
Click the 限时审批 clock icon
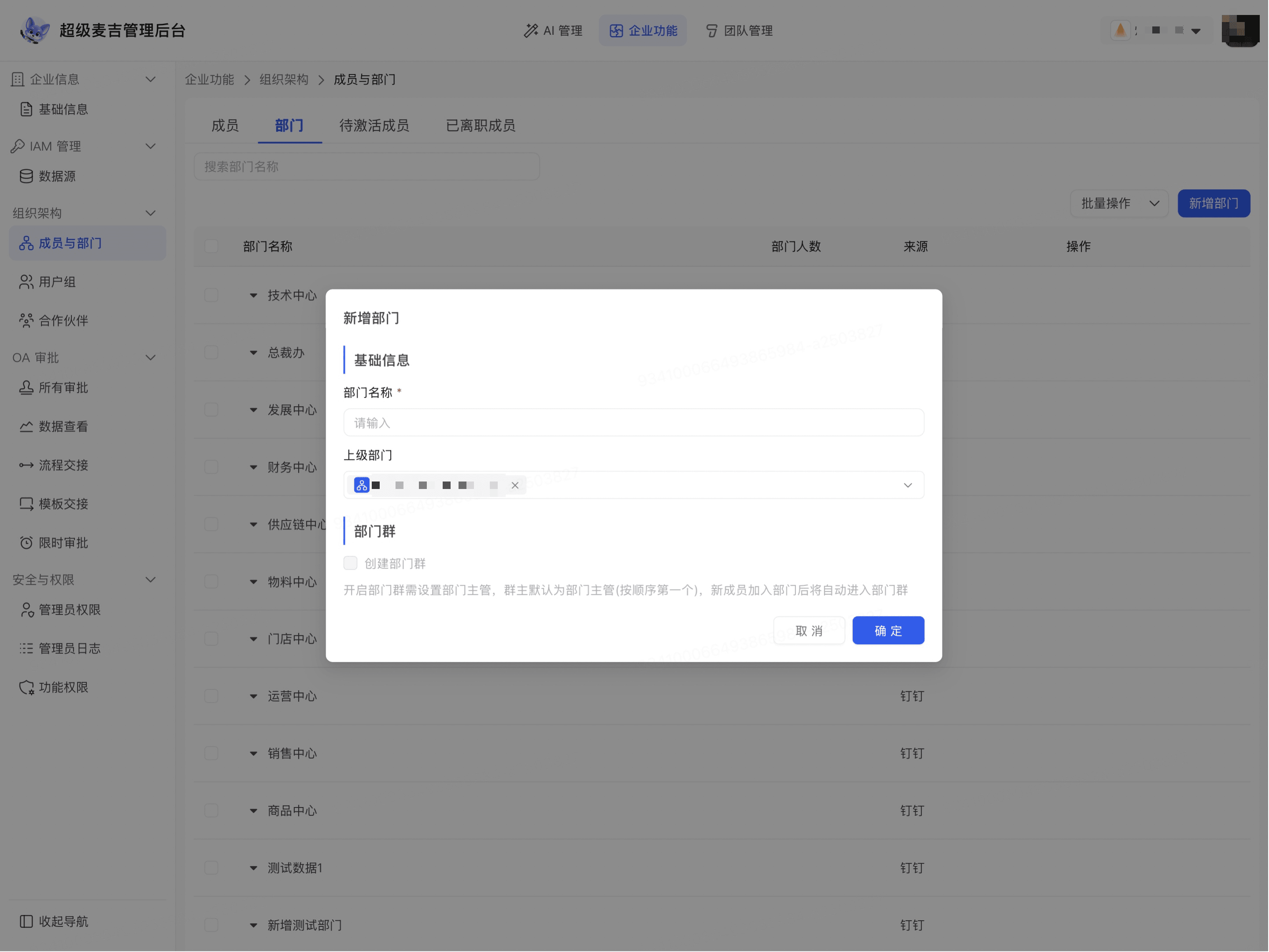[26, 543]
